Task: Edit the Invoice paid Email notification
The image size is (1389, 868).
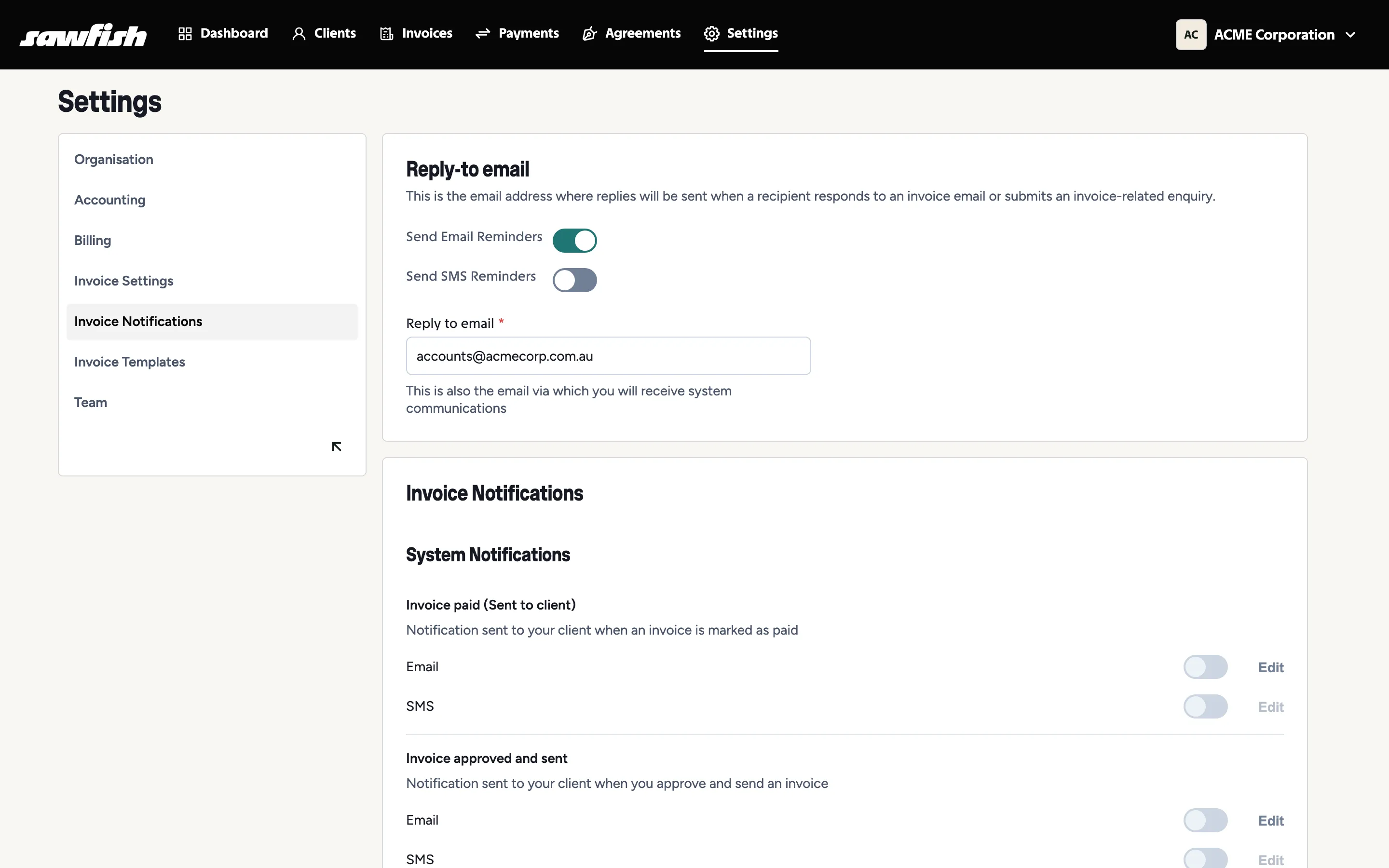Action: (x=1271, y=668)
